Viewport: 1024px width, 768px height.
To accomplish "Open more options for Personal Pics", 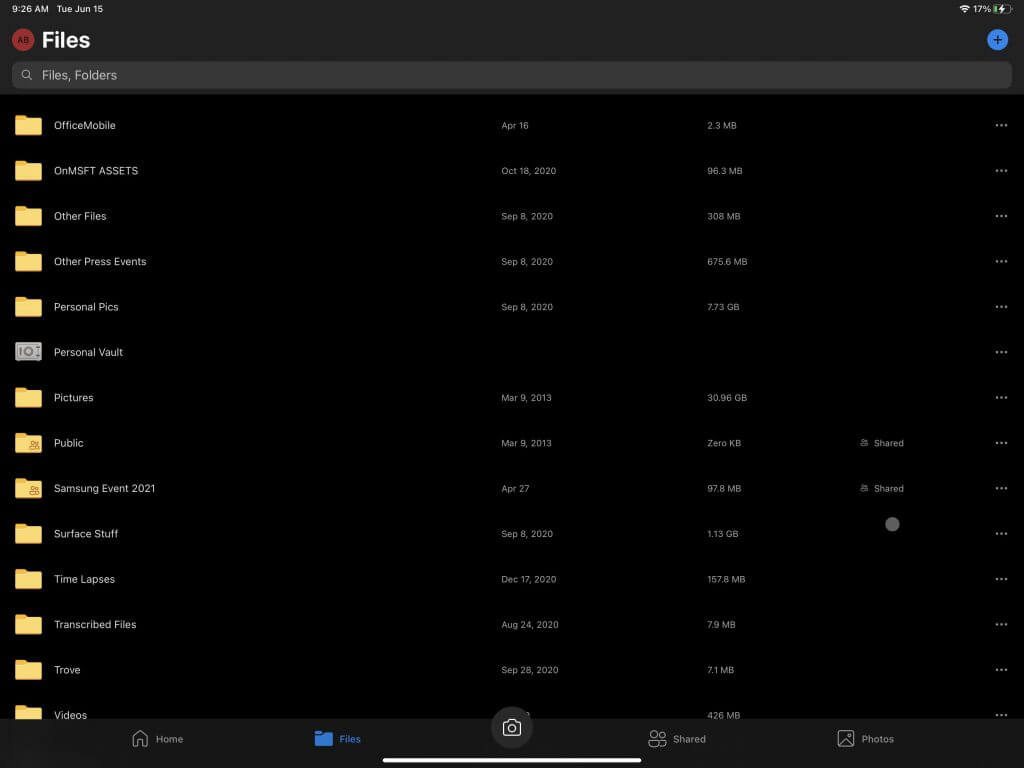I will click(1000, 306).
